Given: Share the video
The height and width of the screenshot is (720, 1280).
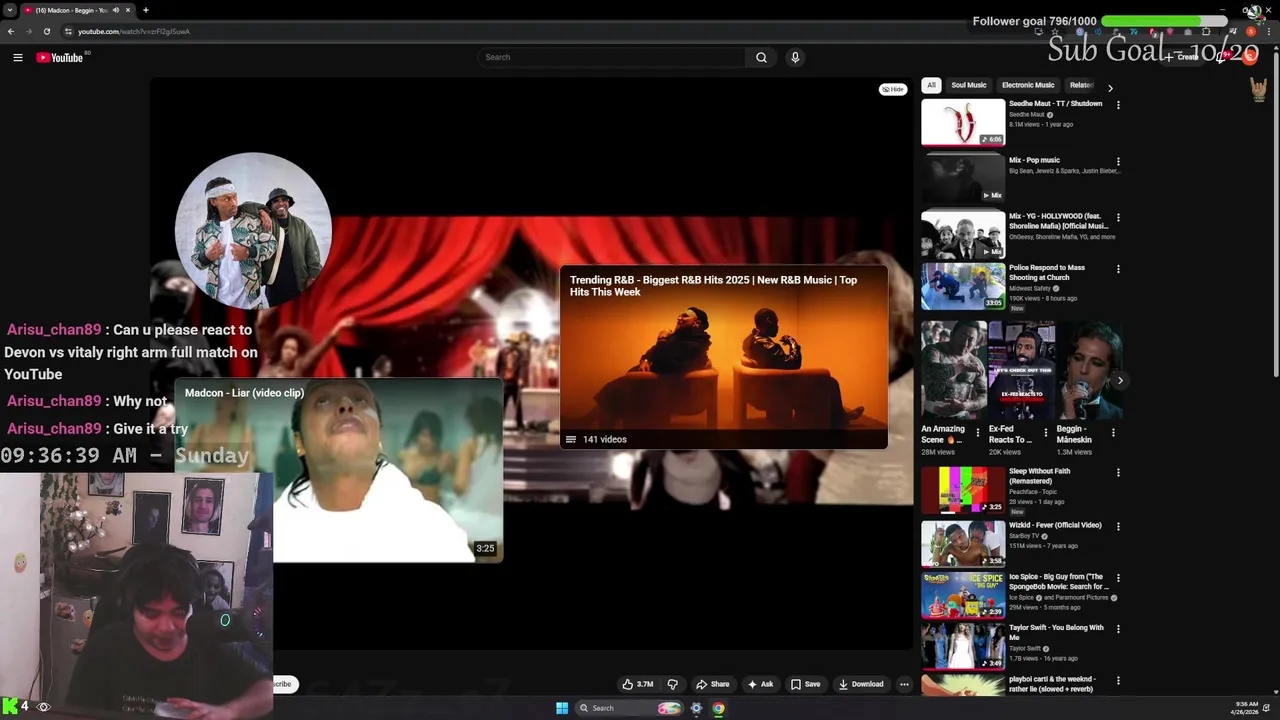Looking at the screenshot, I should pos(713,684).
